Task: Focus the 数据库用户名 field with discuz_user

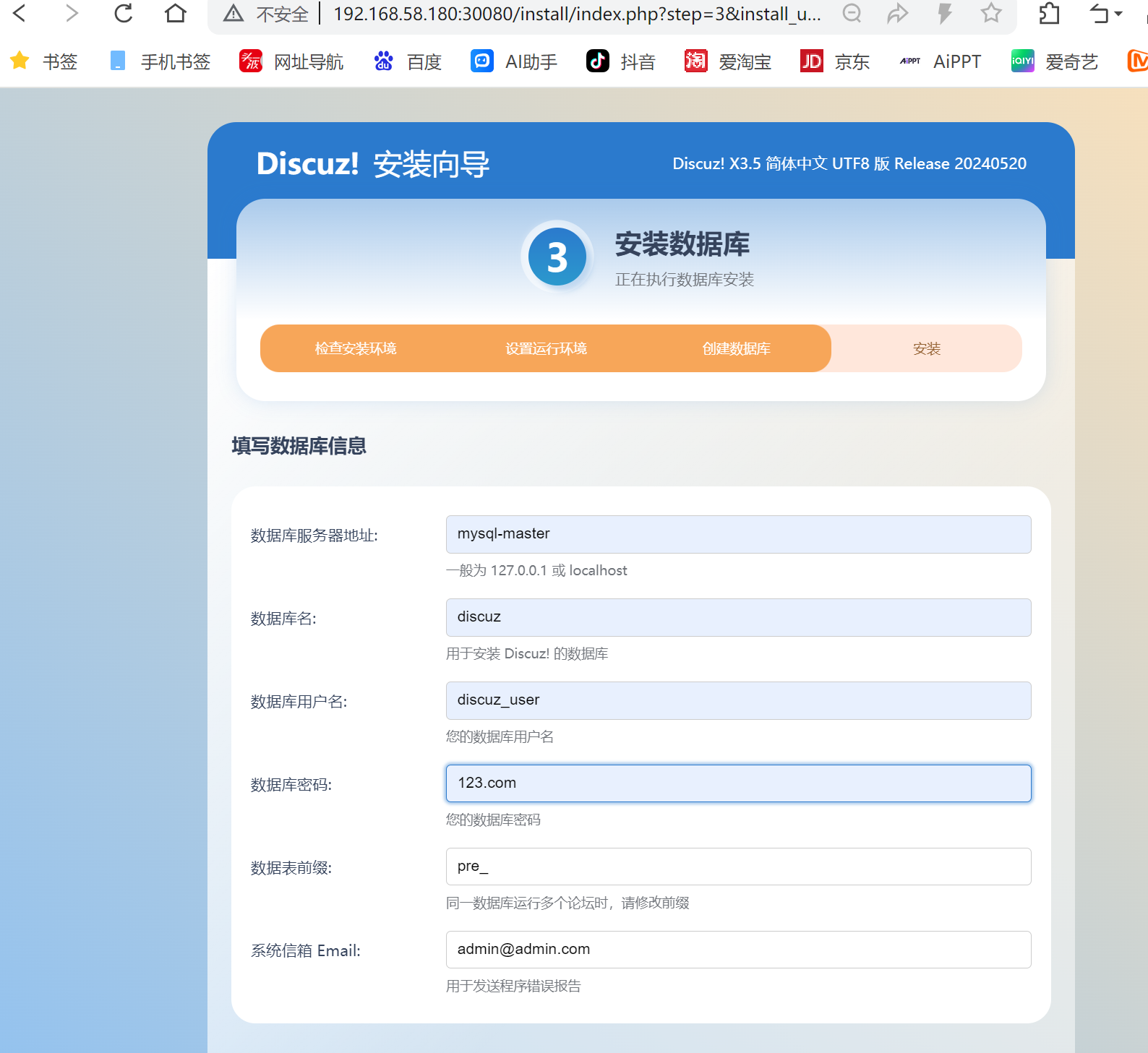Action: [x=738, y=700]
